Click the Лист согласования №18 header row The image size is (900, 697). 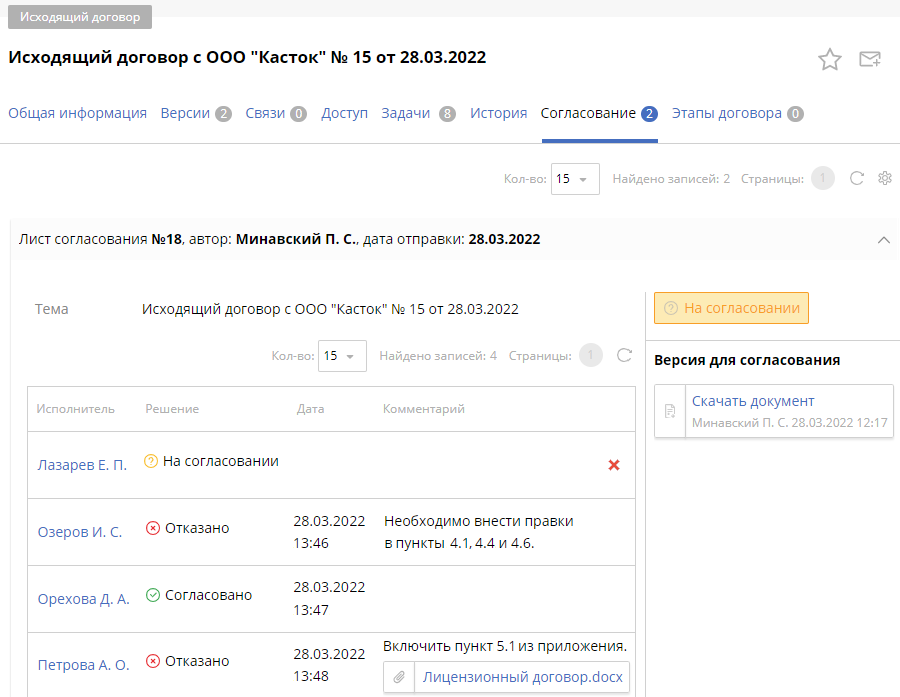454,239
